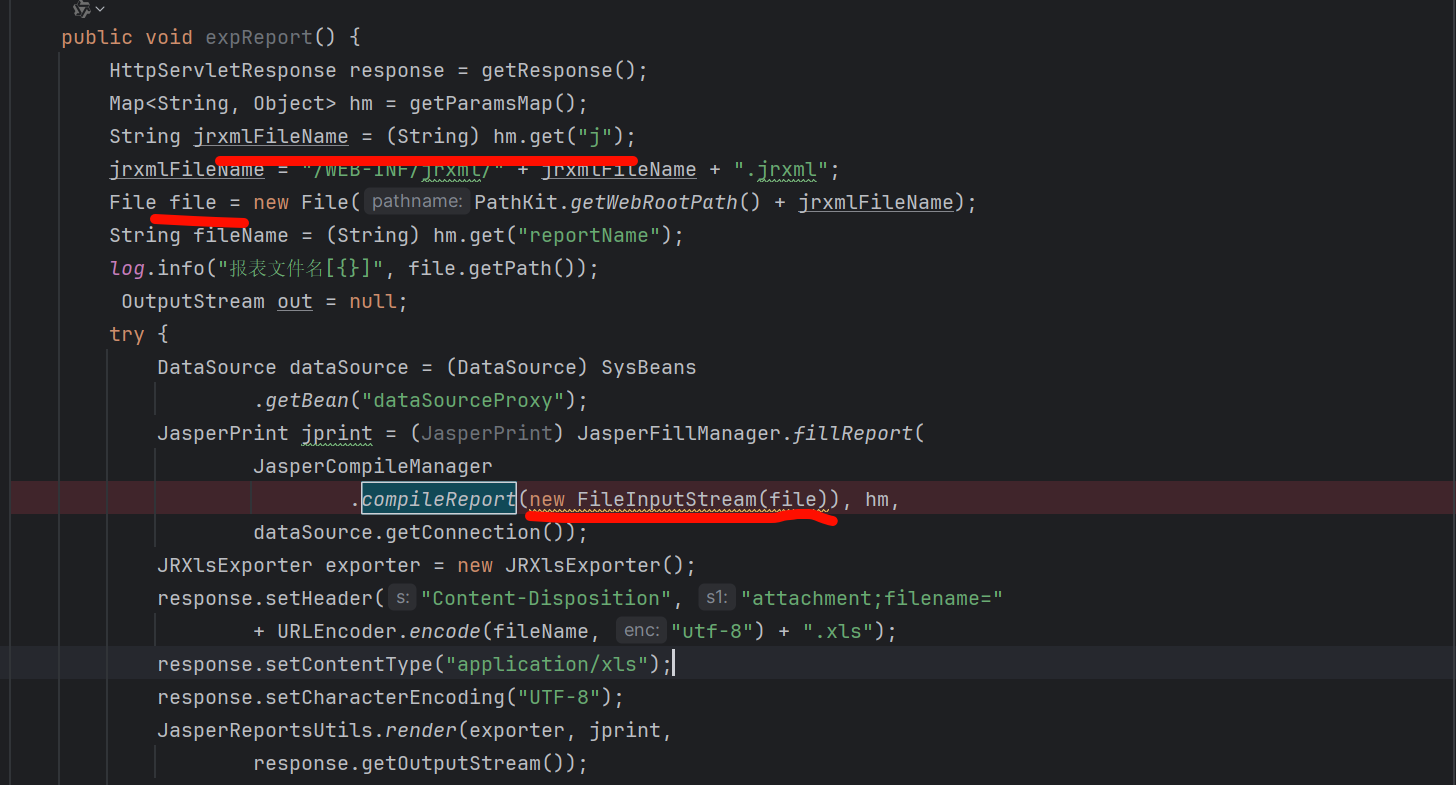
Task: Click the enc: parameter hint
Action: 640,631
